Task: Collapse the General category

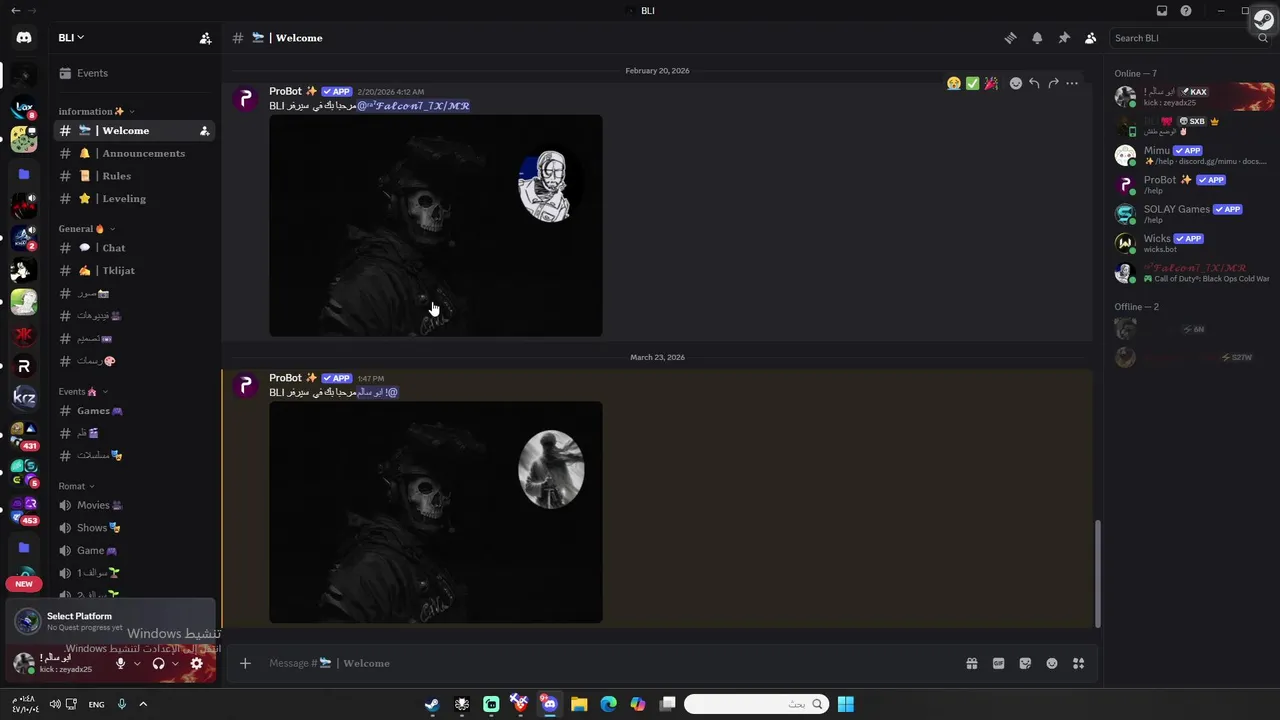Action: pos(86,229)
